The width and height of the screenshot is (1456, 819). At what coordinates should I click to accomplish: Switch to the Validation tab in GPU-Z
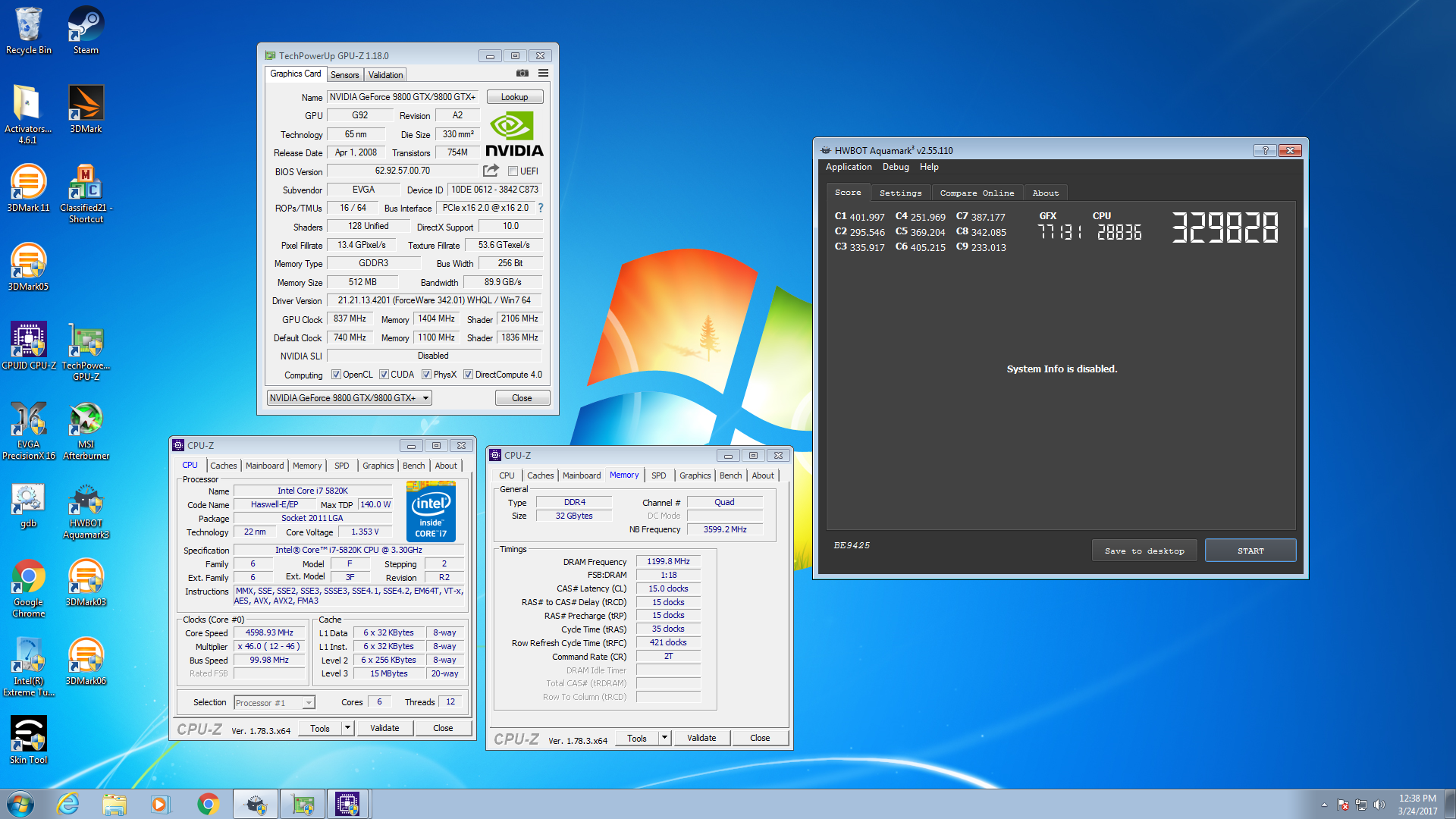385,75
